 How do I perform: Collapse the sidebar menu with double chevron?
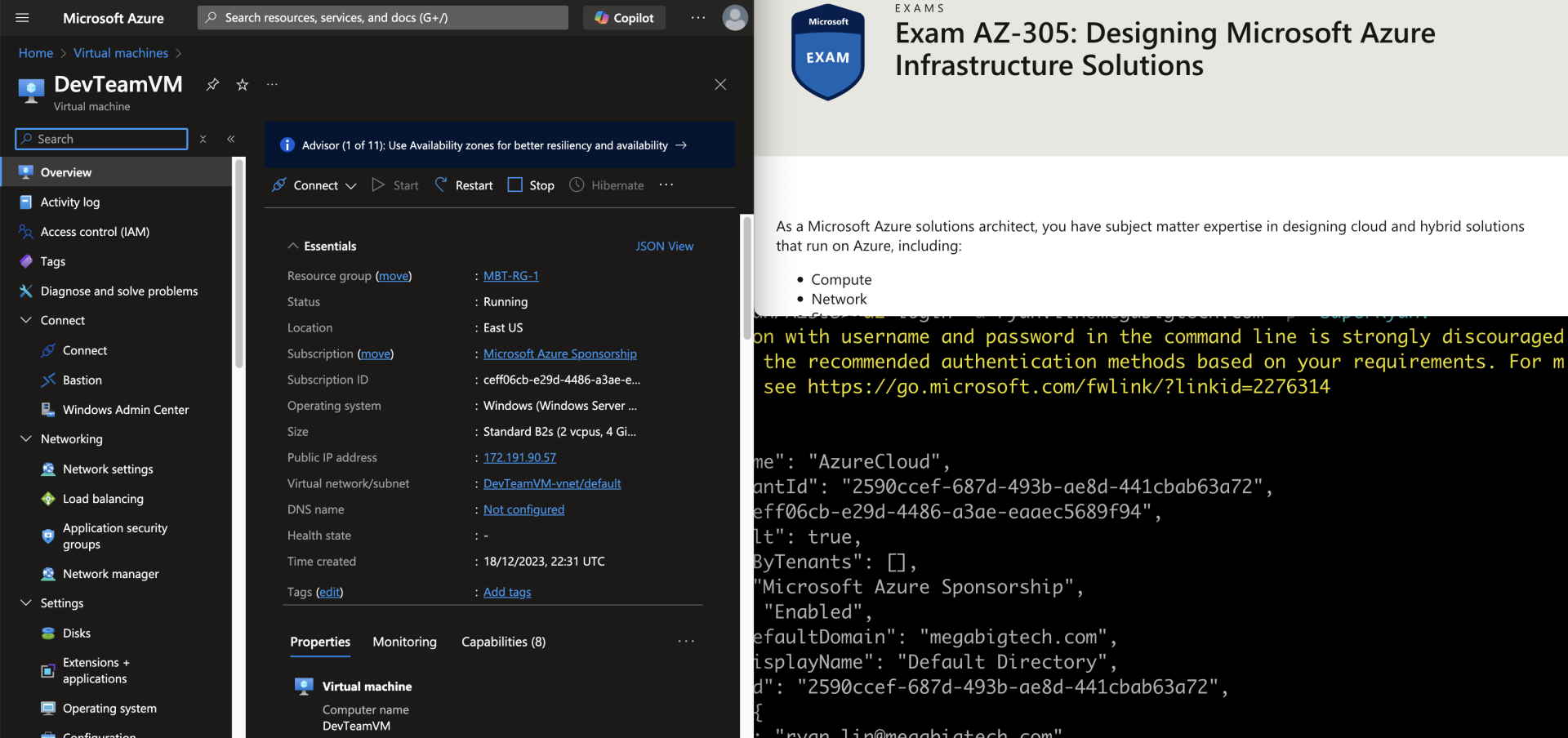(x=231, y=140)
